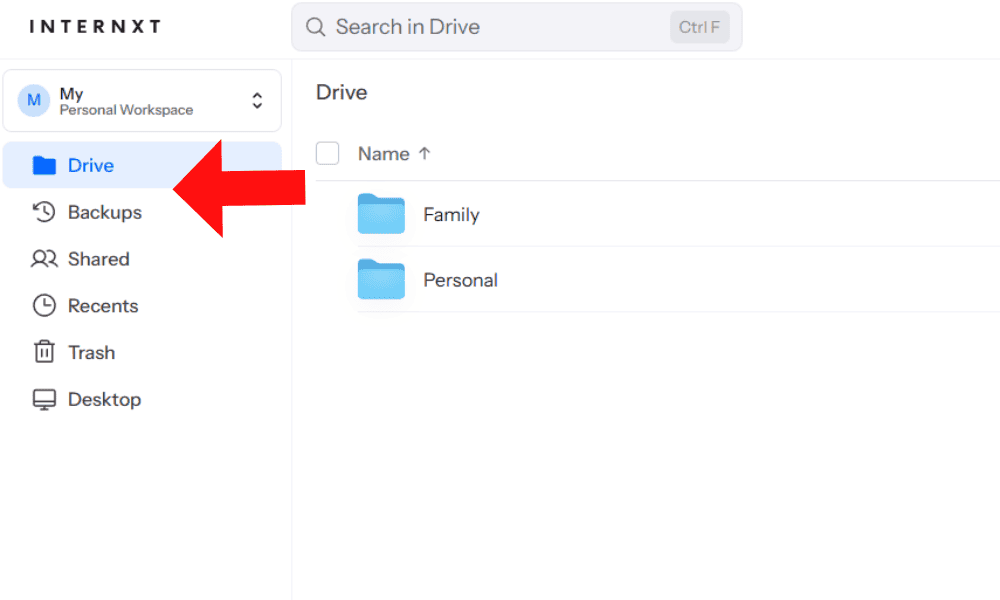Image resolution: width=1000 pixels, height=600 pixels.
Task: Click the Family folder icon
Action: (381, 214)
